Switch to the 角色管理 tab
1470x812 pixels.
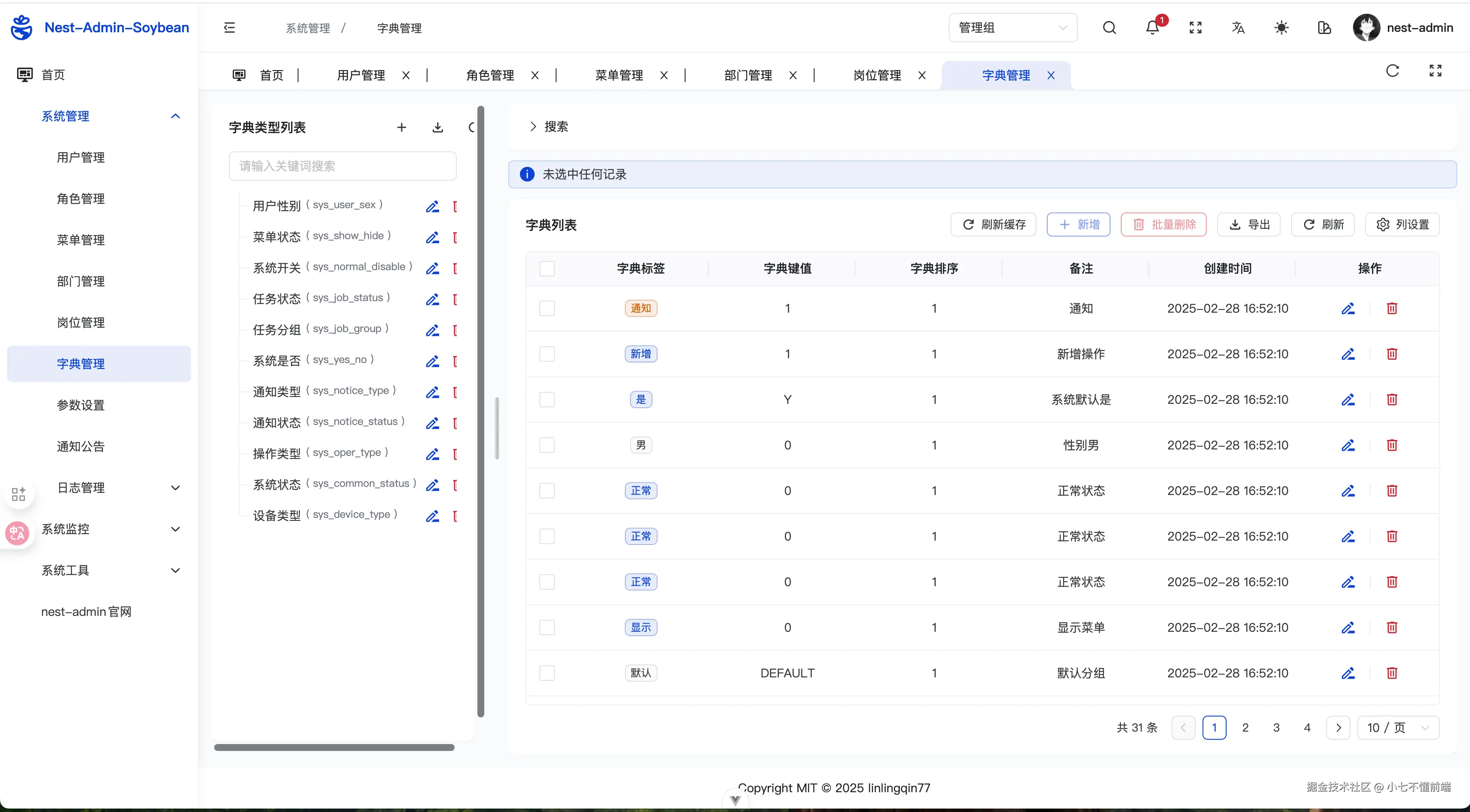[x=489, y=75]
